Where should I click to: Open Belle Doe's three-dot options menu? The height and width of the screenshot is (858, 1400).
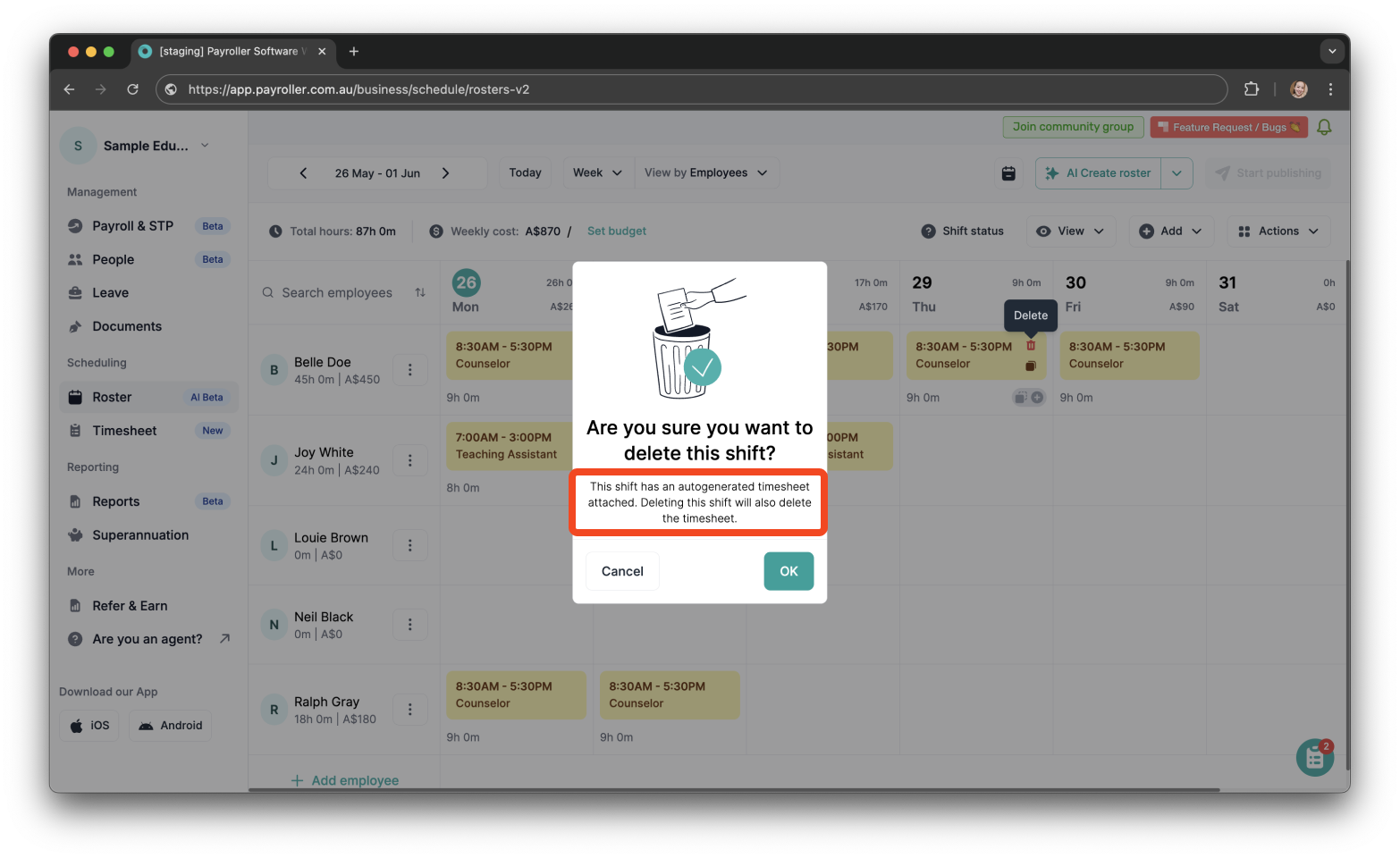(409, 369)
